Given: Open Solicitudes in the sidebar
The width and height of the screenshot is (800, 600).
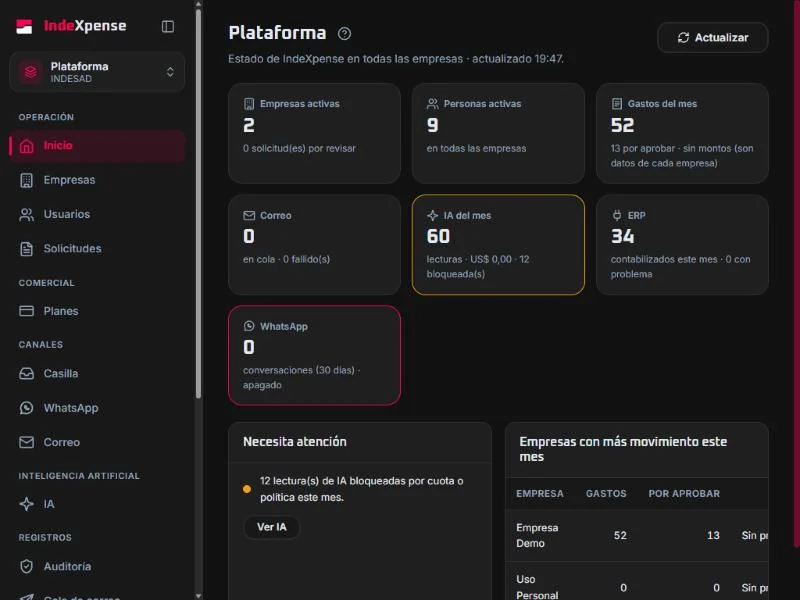Looking at the screenshot, I should [97, 248].
